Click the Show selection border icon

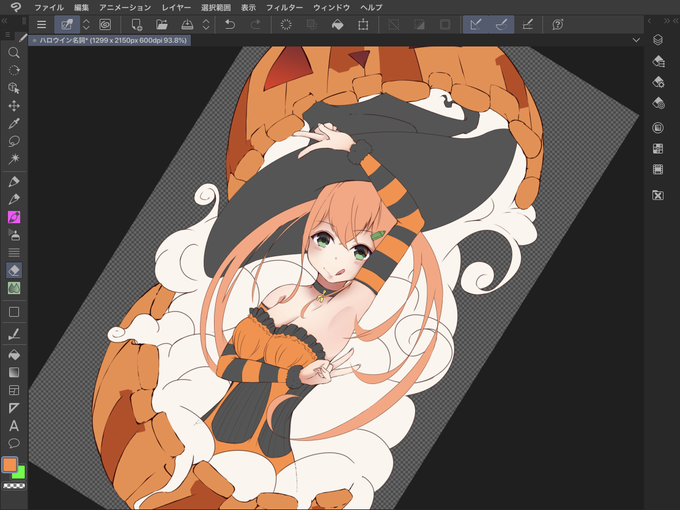(x=445, y=25)
